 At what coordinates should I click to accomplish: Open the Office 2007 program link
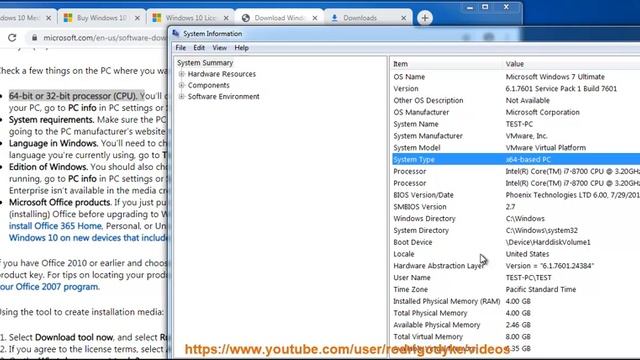[x=49, y=287]
